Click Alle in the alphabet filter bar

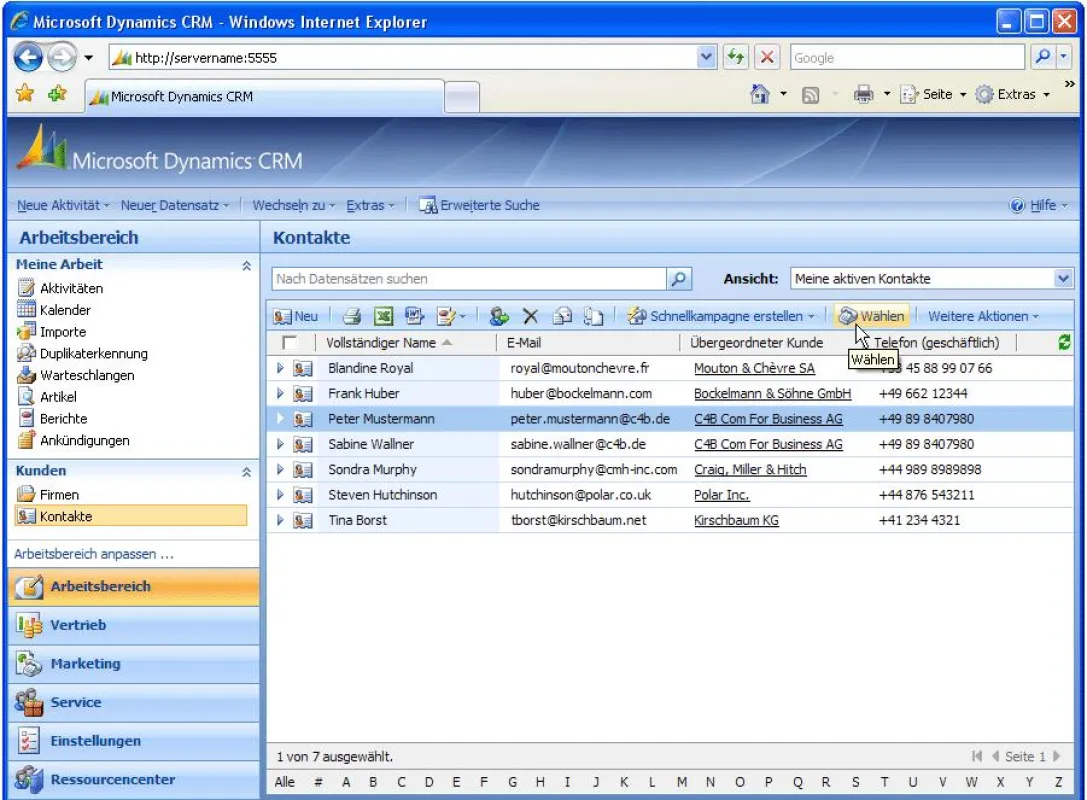[x=284, y=782]
